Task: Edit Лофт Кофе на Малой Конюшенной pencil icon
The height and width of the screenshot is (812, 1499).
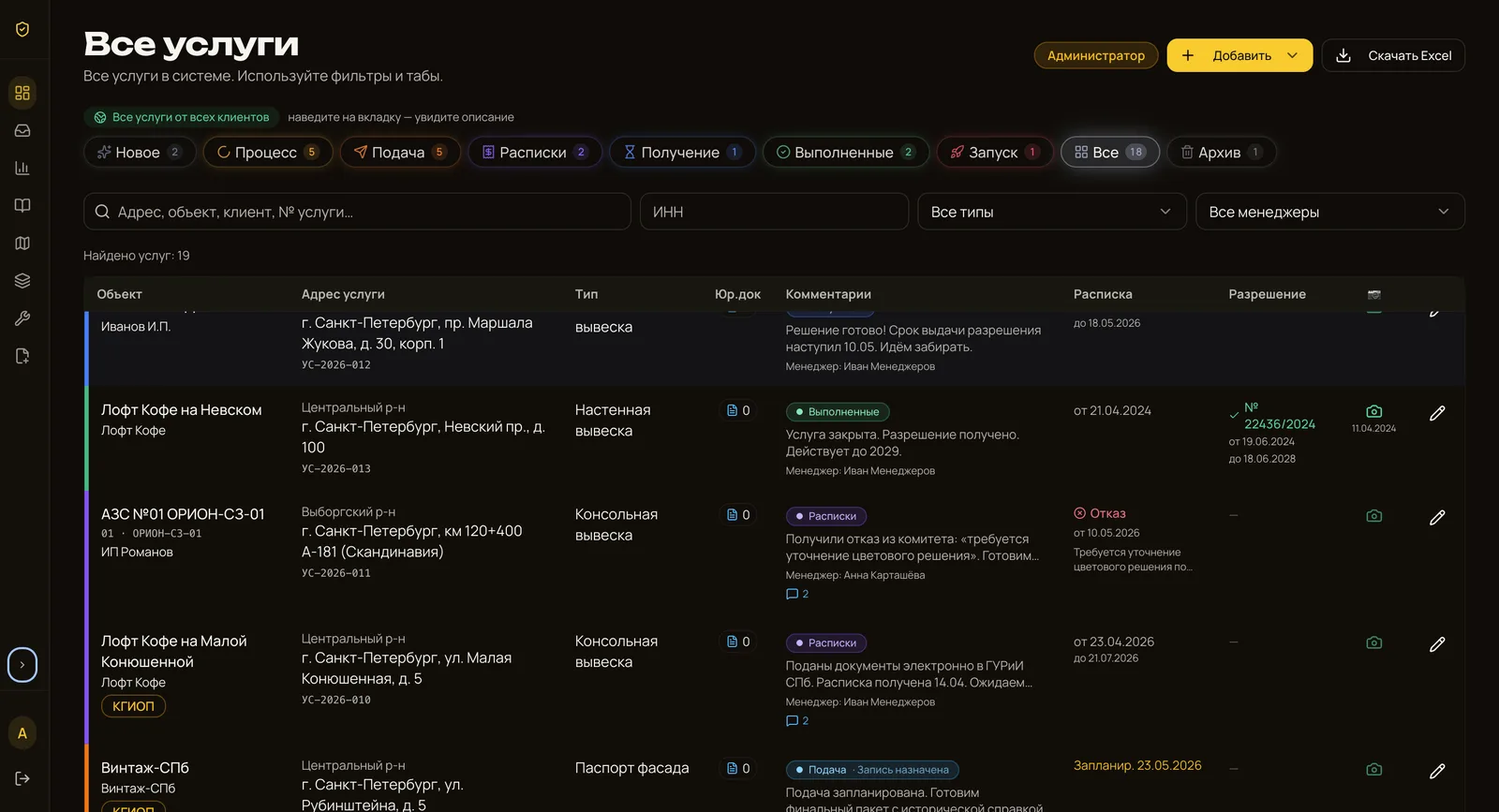Action: click(x=1437, y=644)
